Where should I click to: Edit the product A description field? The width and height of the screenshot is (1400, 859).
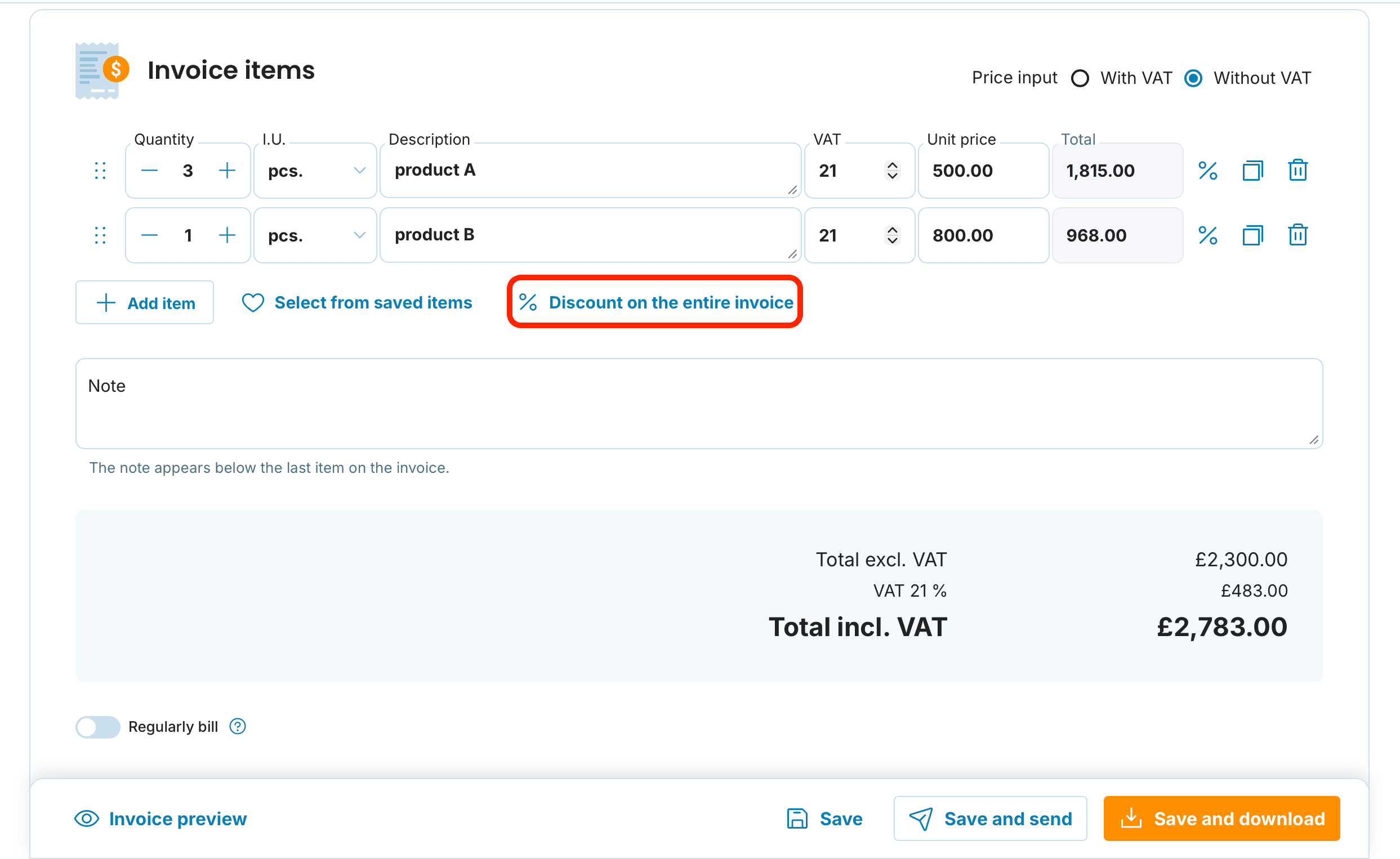pyautogui.click(x=590, y=171)
